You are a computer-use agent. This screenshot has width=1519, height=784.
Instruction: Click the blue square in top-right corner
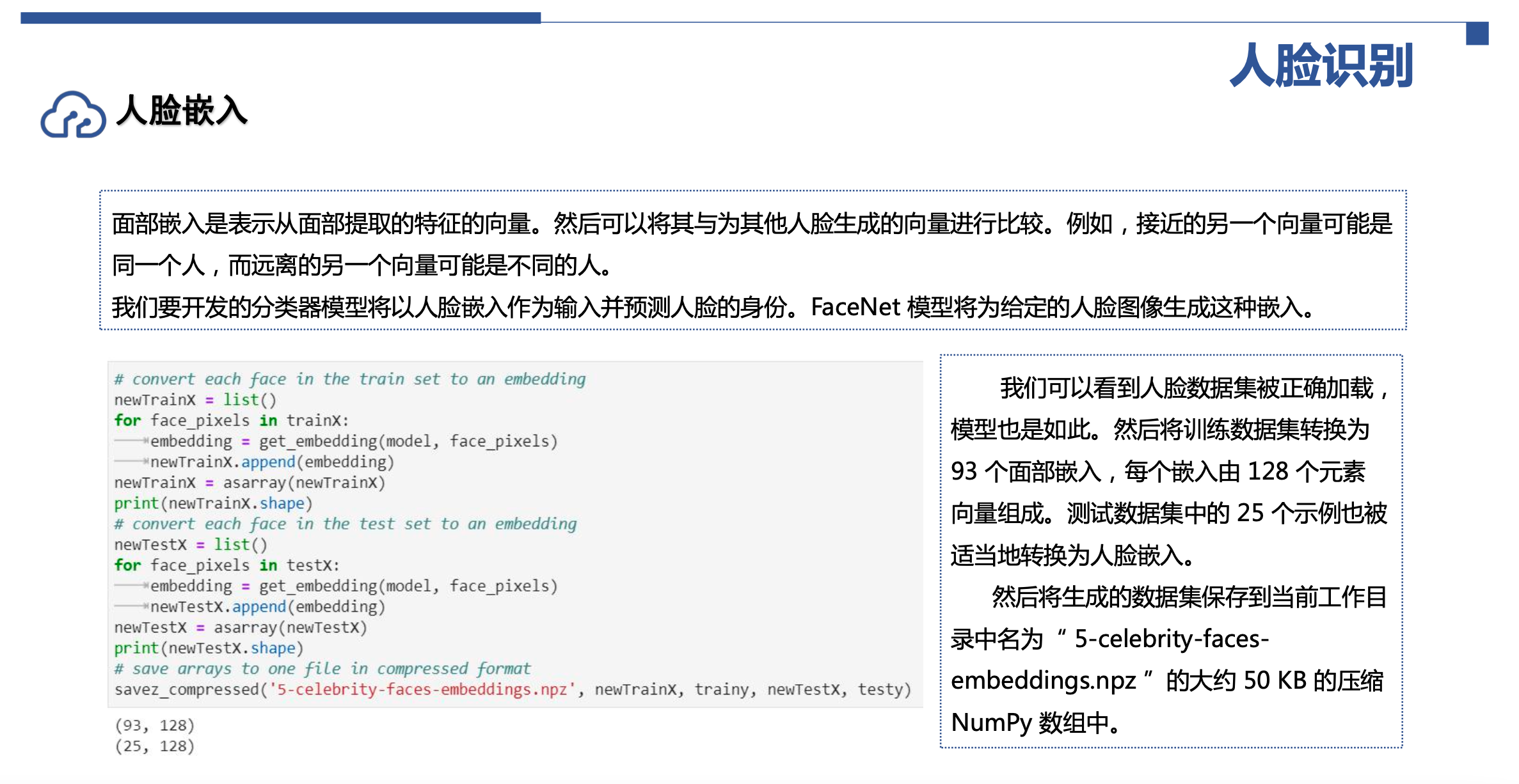1477,34
